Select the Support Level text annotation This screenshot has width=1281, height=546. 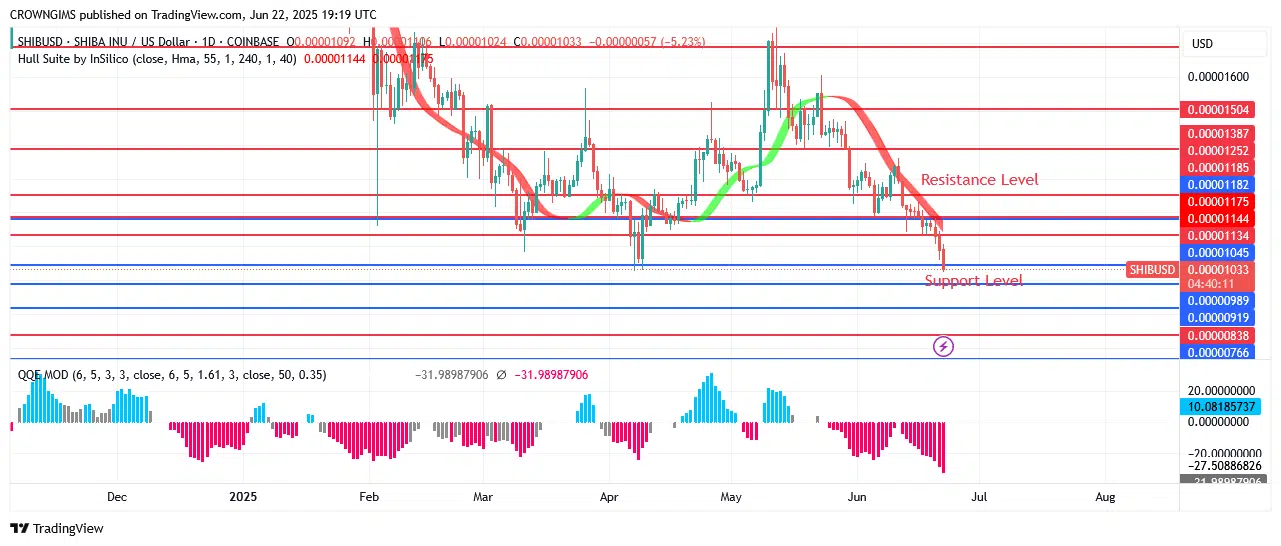click(973, 281)
